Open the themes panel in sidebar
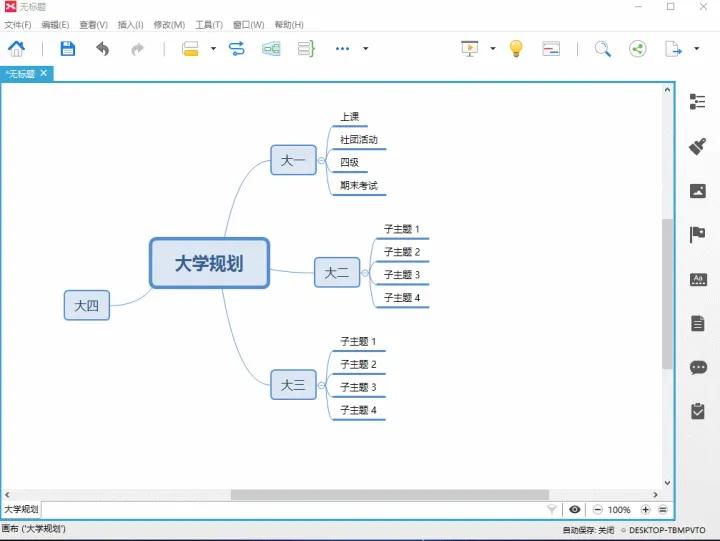The width and height of the screenshot is (720, 541). (698, 279)
